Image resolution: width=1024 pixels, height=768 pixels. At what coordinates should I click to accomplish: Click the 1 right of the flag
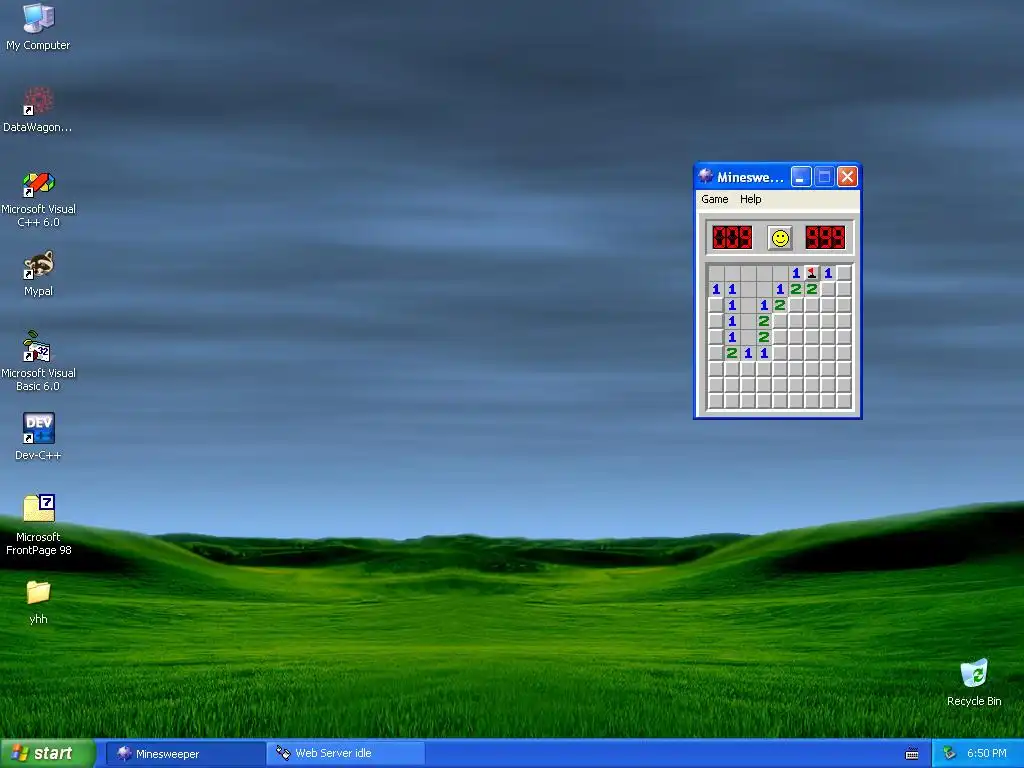[x=828, y=273]
